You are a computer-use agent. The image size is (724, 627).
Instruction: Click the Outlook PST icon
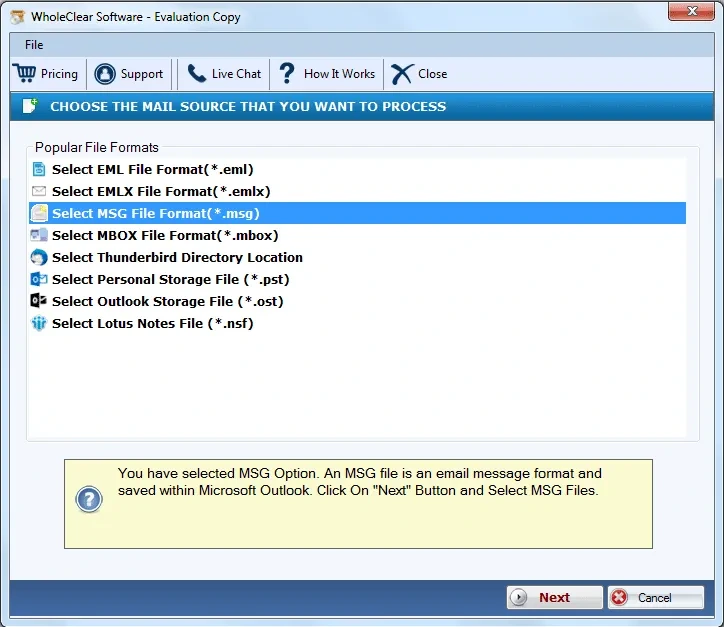(39, 279)
